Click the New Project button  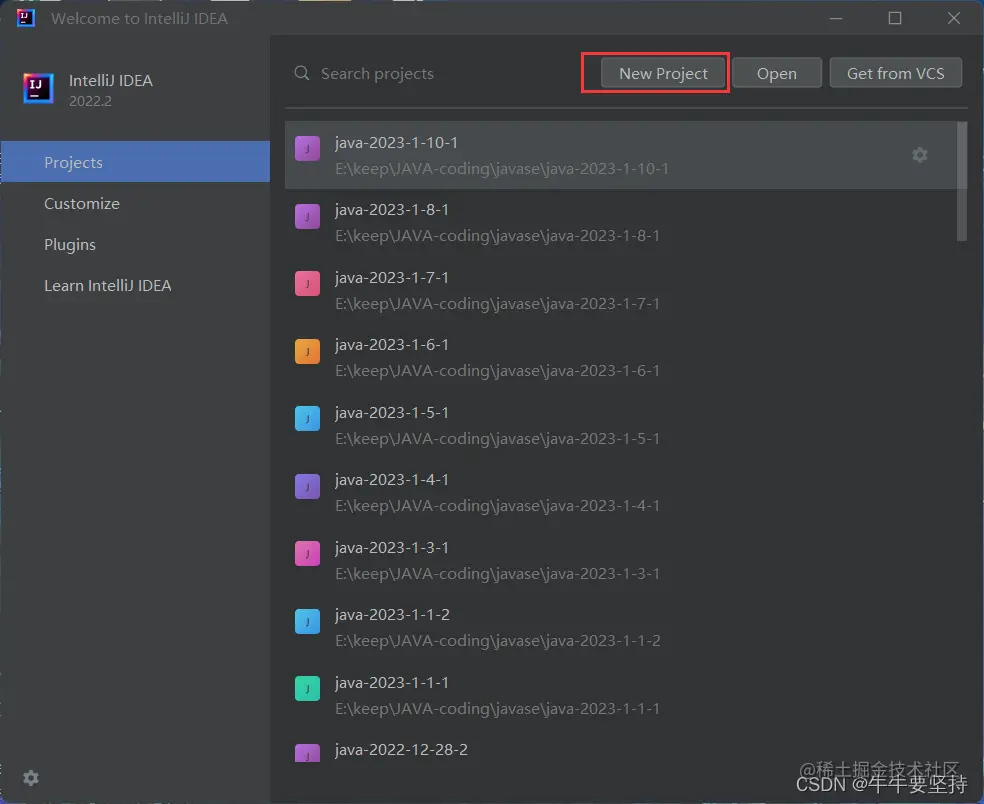pyautogui.click(x=663, y=73)
